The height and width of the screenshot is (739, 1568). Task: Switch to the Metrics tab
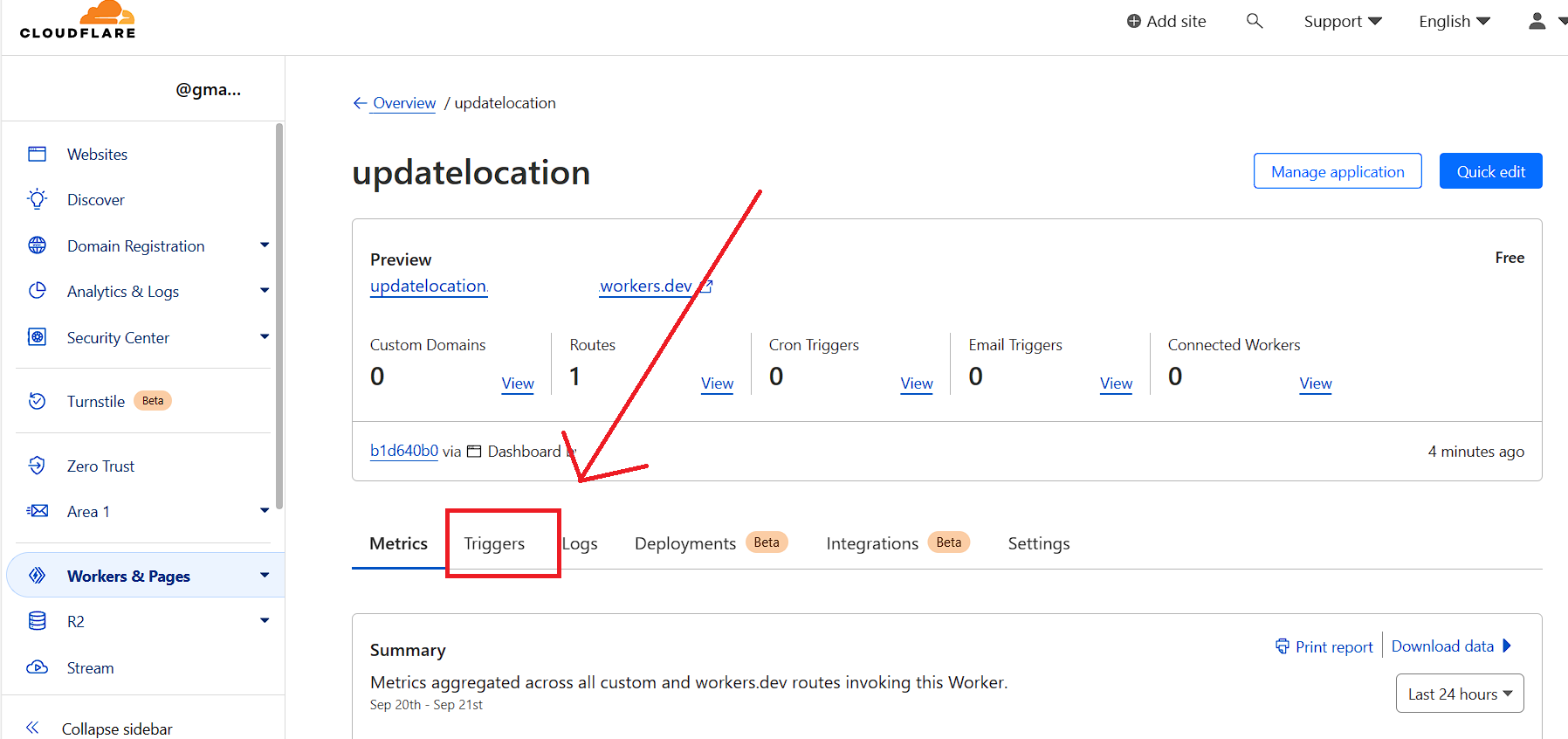(x=398, y=543)
